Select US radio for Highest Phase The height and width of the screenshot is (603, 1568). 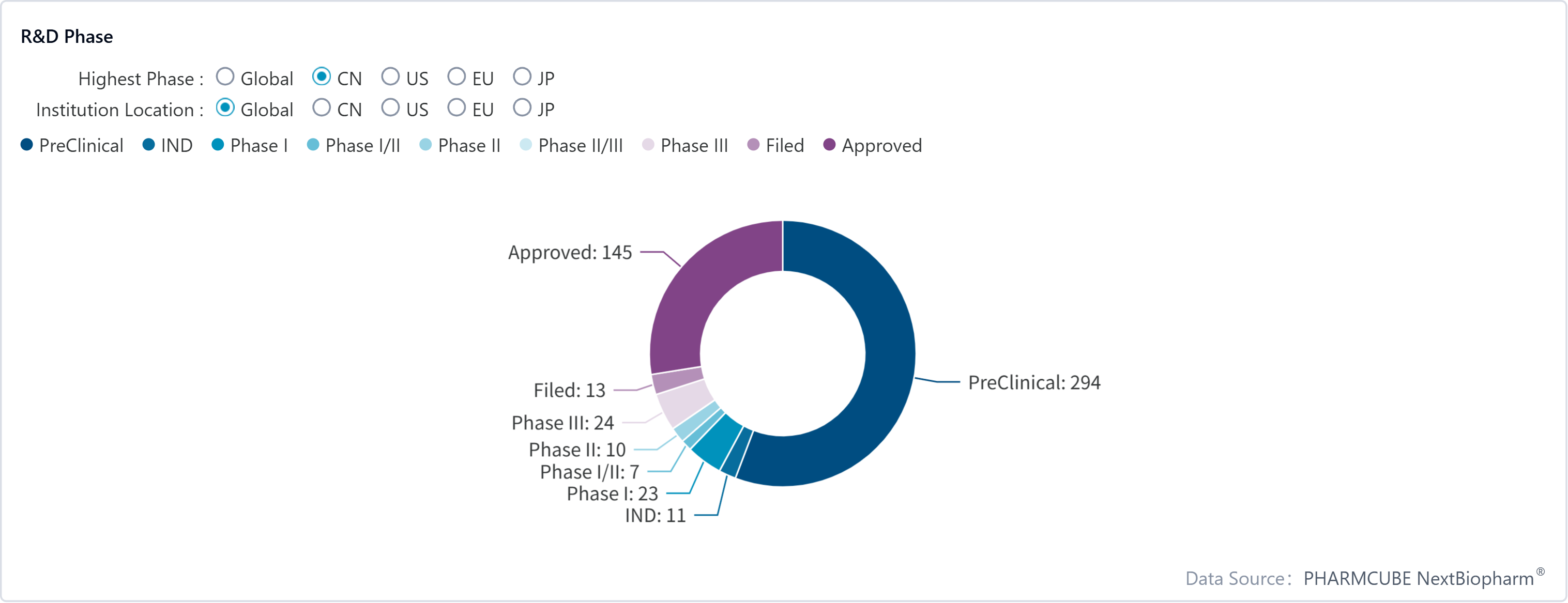(x=390, y=78)
